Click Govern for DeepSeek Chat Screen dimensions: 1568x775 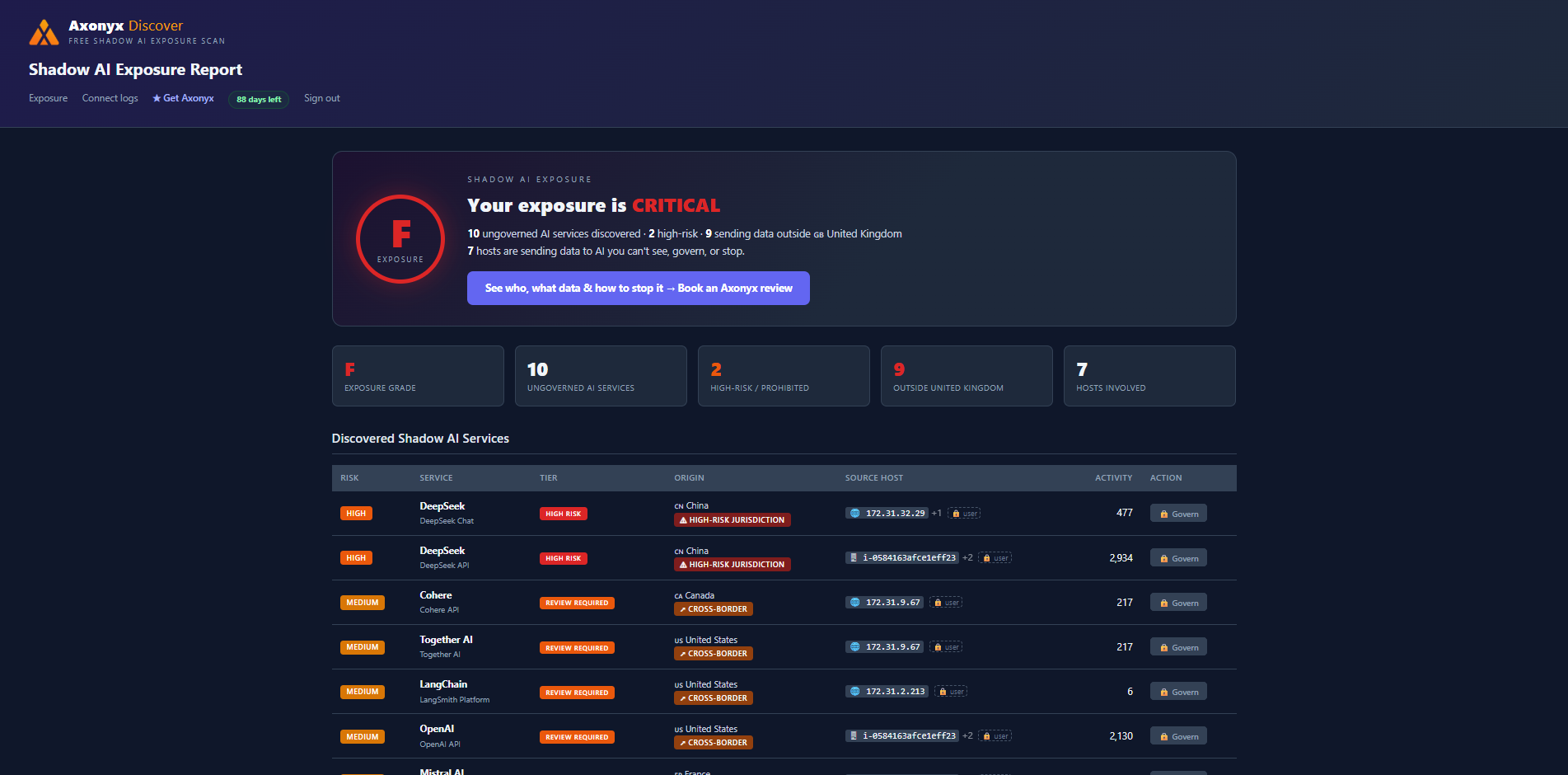pos(1178,513)
